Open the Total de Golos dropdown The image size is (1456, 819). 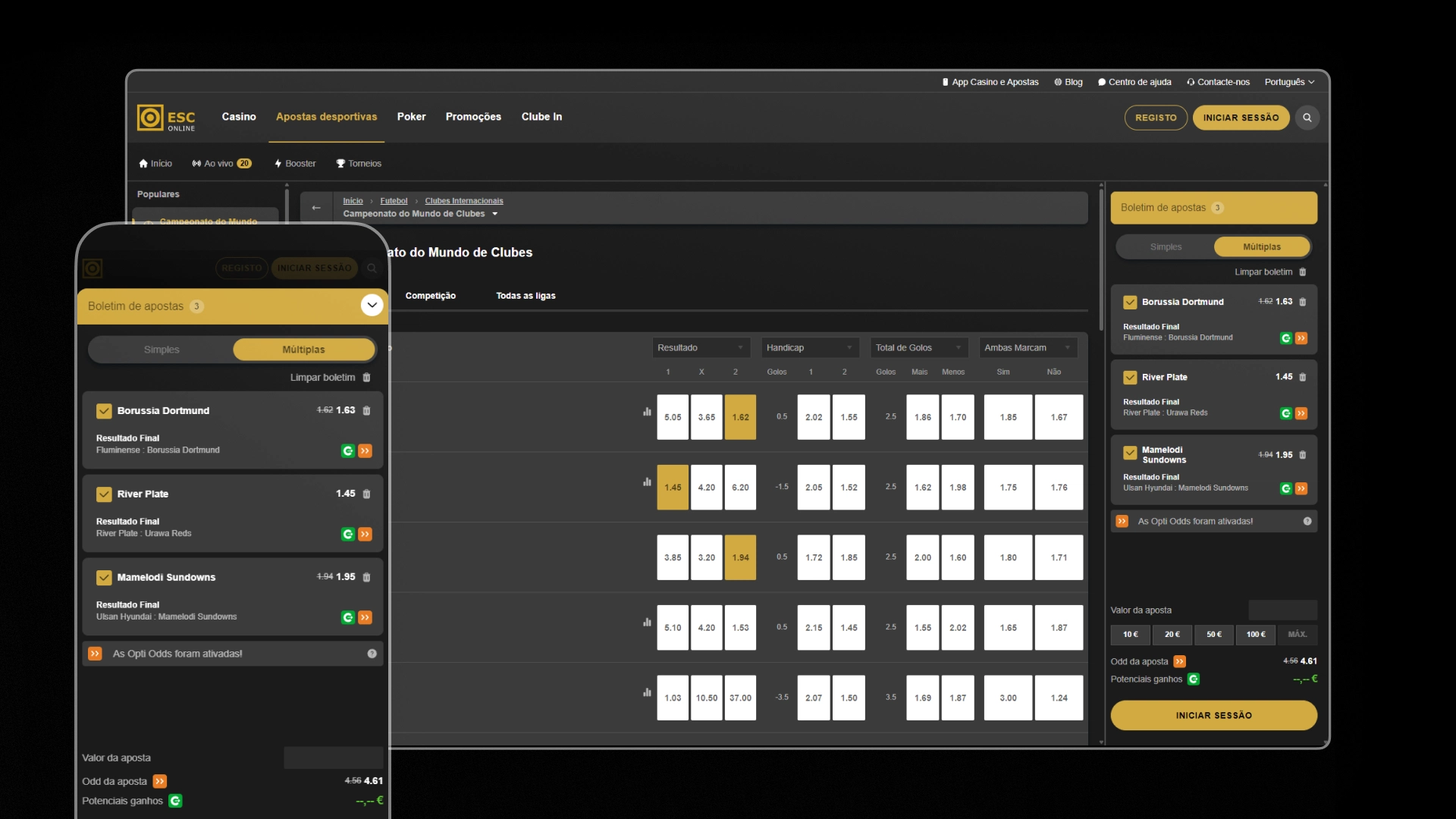click(x=919, y=348)
